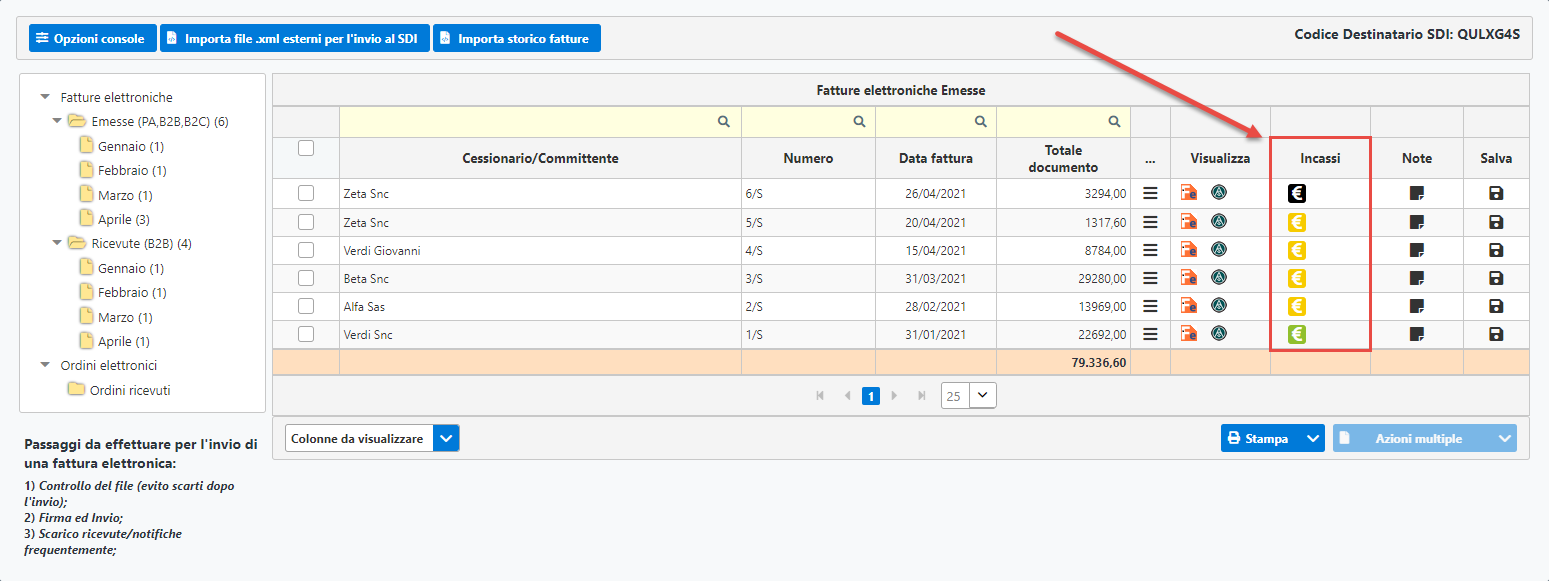
Task: Tick the checkbox for Zeta Snc invoice 6/S
Action: [306, 194]
